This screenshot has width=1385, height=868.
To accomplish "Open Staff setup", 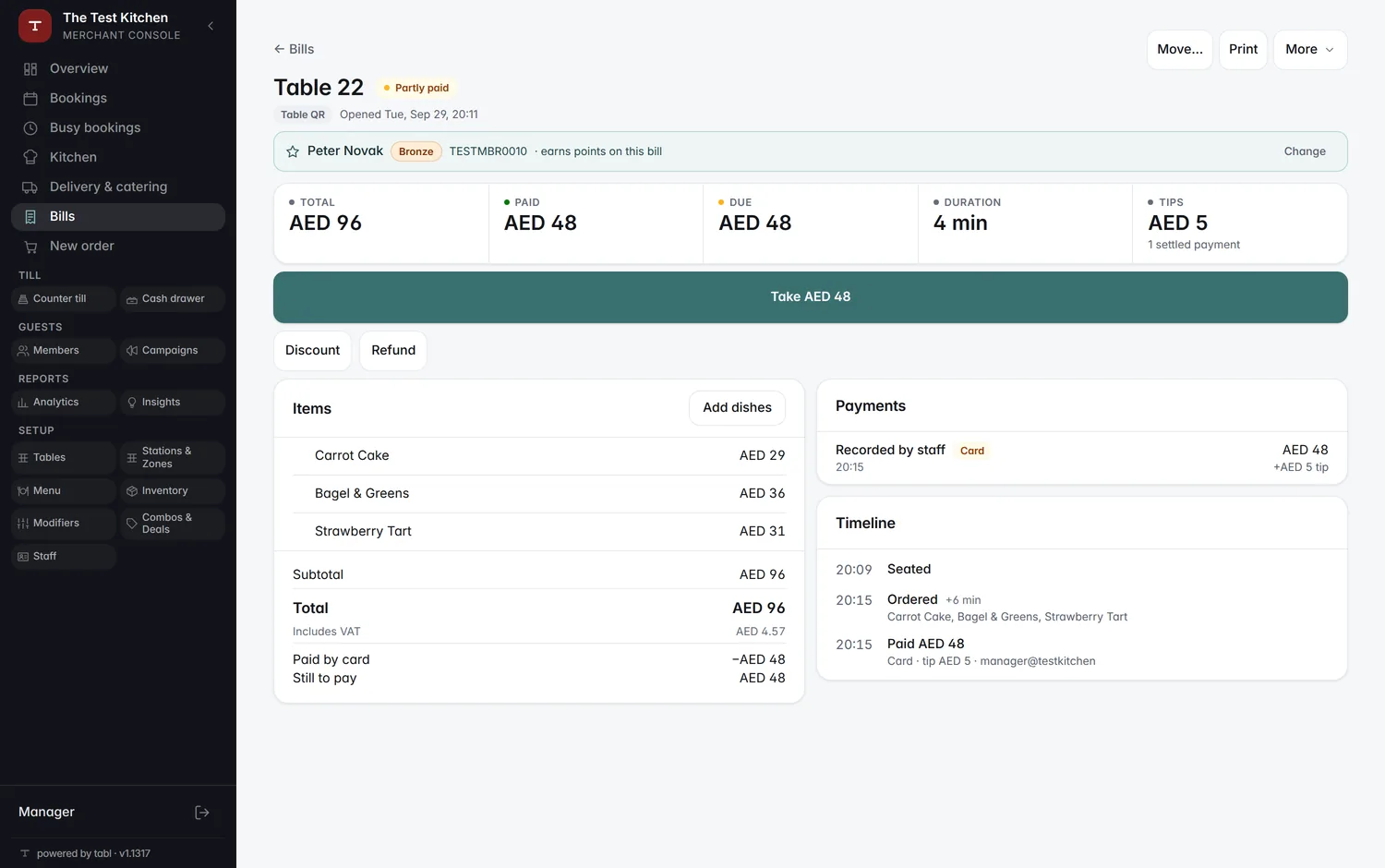I will [64, 556].
